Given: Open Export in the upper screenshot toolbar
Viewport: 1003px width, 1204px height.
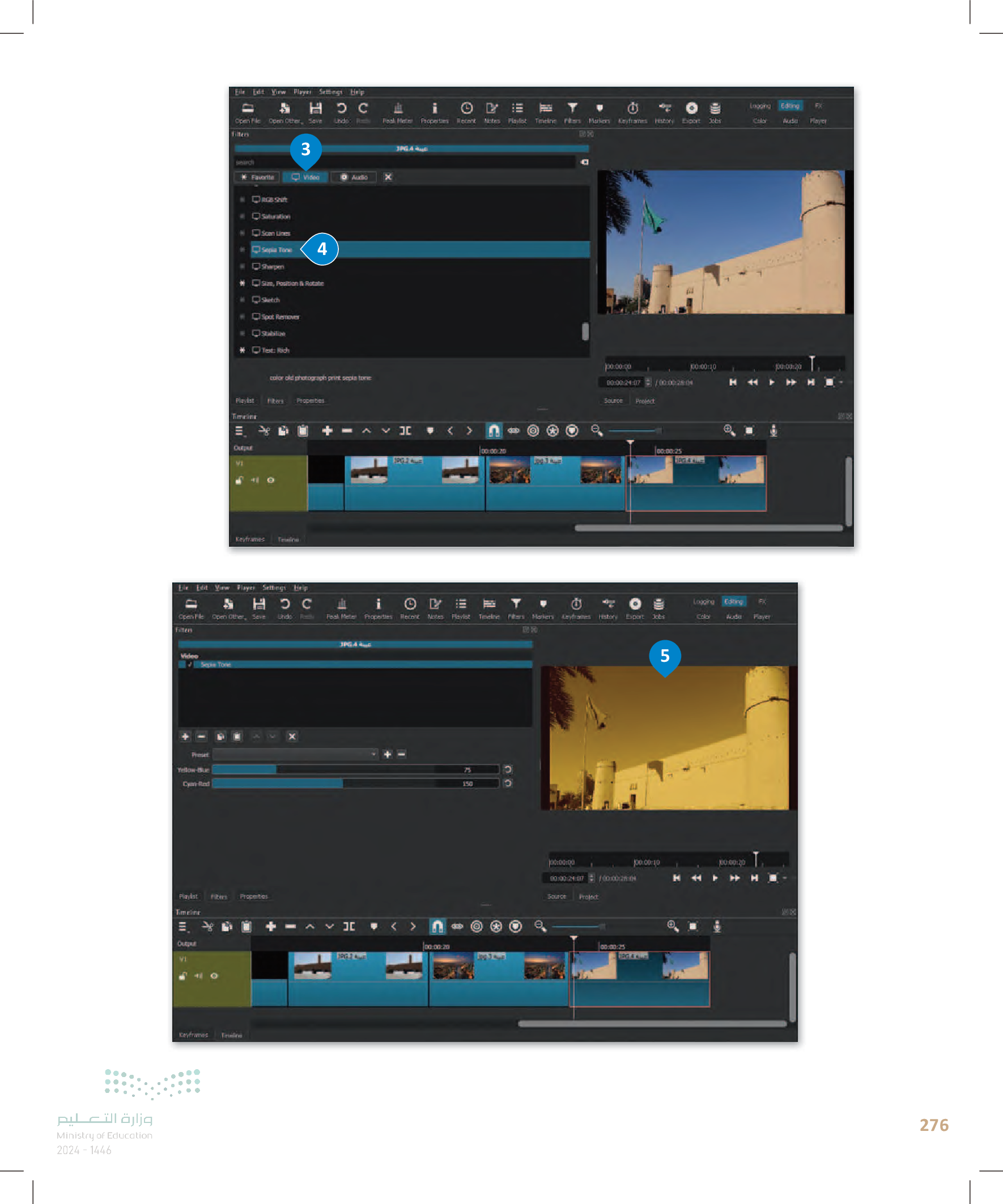Looking at the screenshot, I should click(x=691, y=112).
